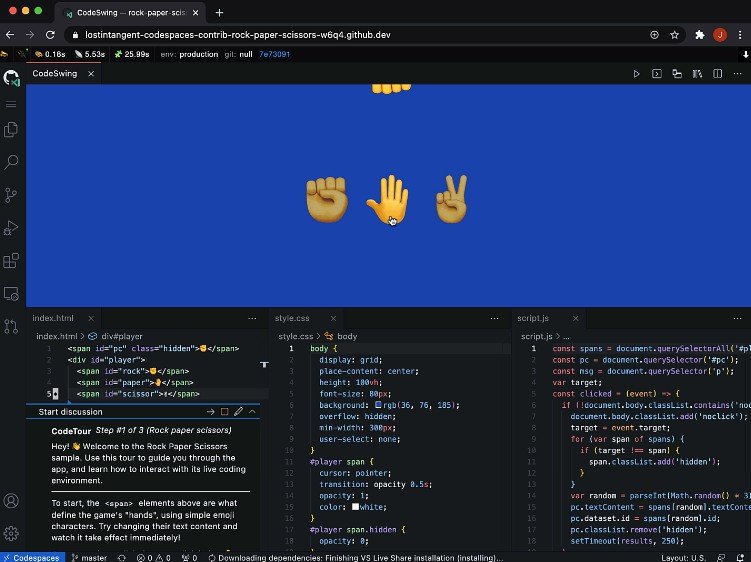Switch to the style.css tab

(x=292, y=318)
